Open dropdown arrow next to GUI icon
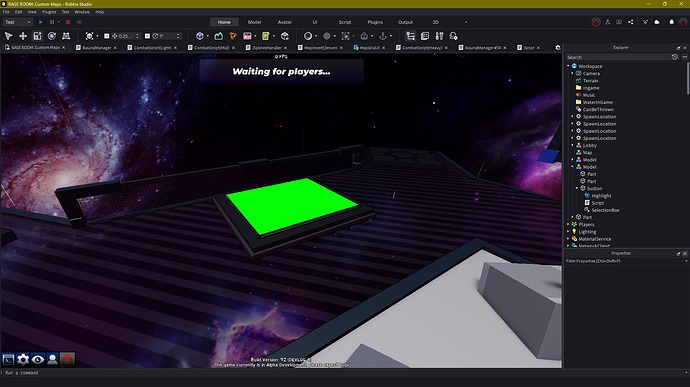The width and height of the screenshot is (690, 387). point(255,36)
